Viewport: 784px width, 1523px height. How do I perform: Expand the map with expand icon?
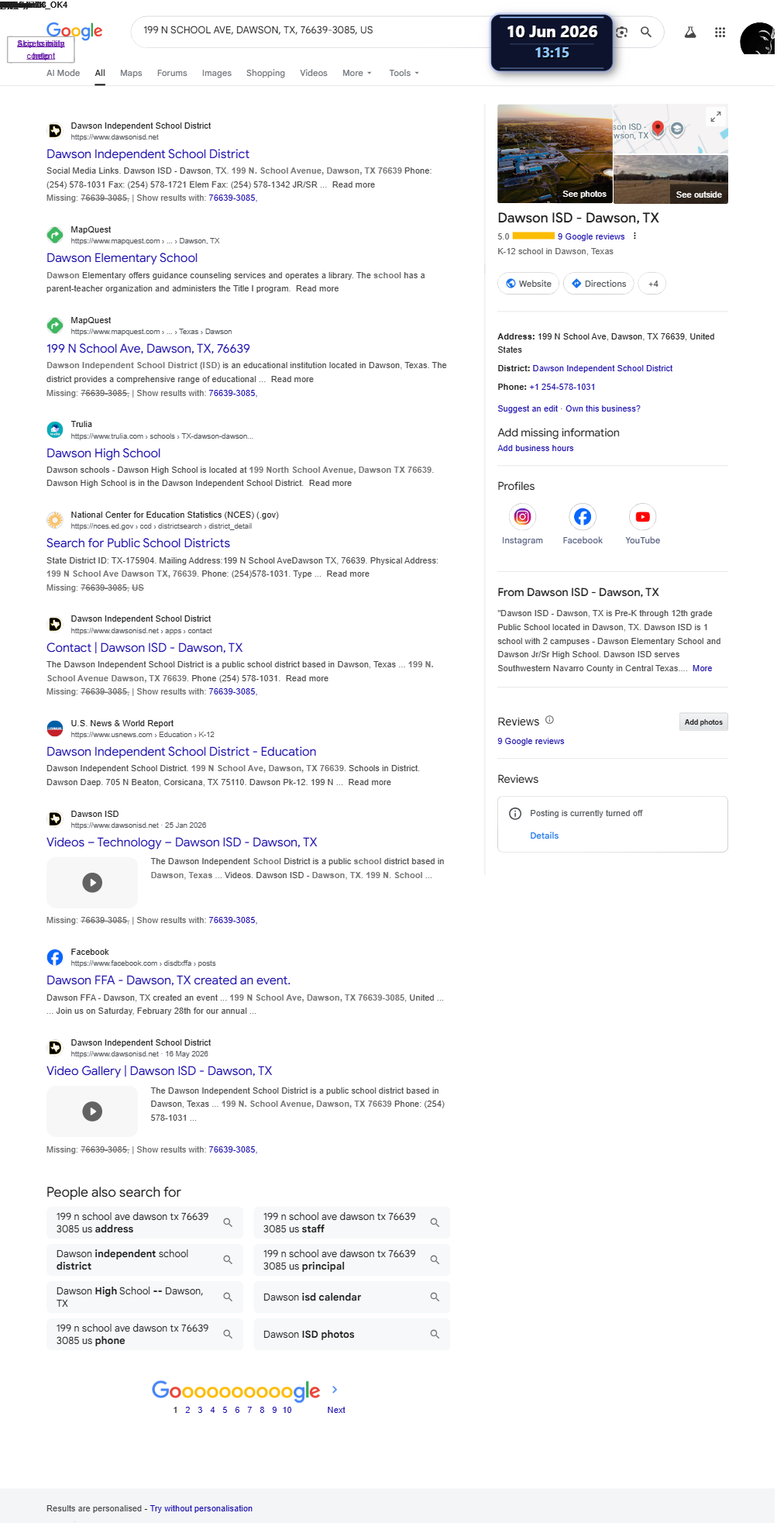tap(716, 116)
